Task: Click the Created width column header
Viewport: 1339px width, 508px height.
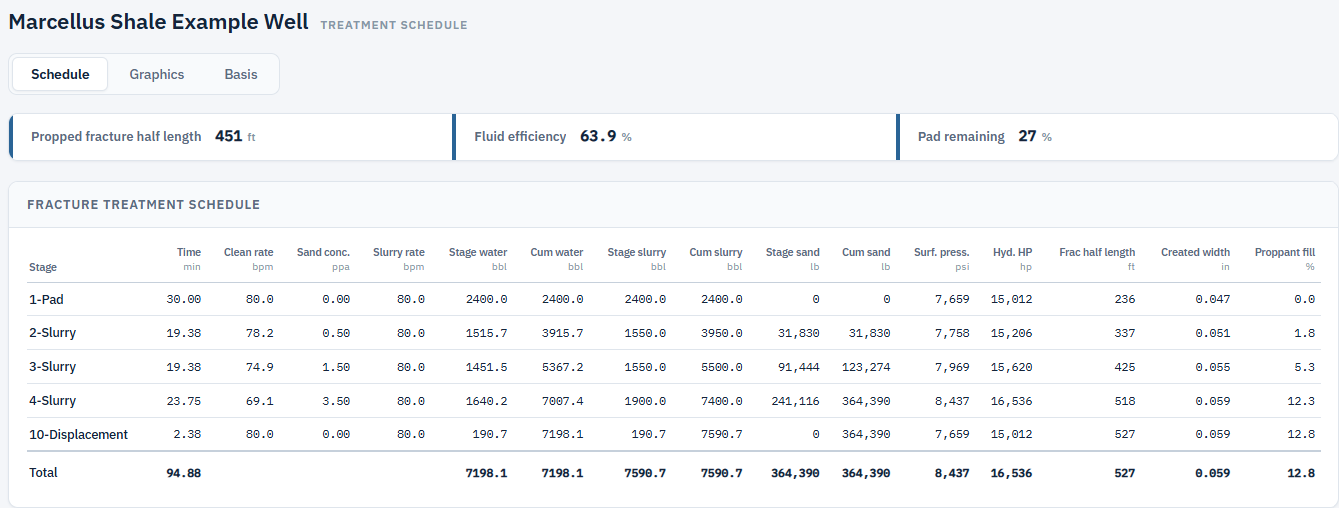Action: [x=1195, y=259]
